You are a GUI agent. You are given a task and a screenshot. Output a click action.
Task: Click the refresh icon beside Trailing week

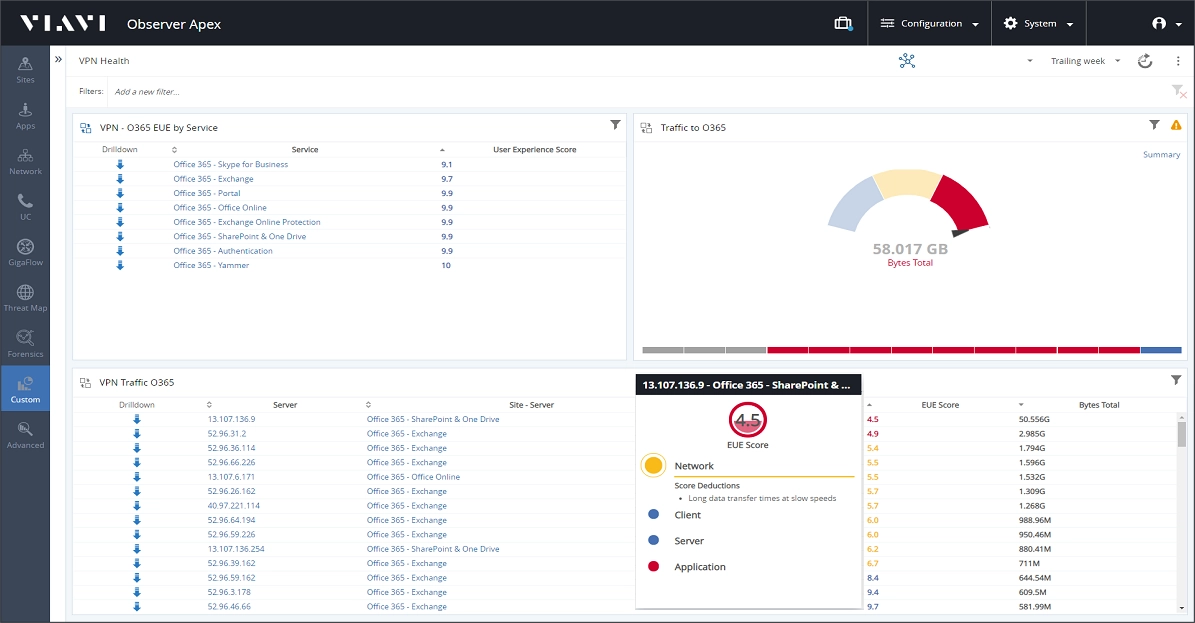coord(1145,61)
